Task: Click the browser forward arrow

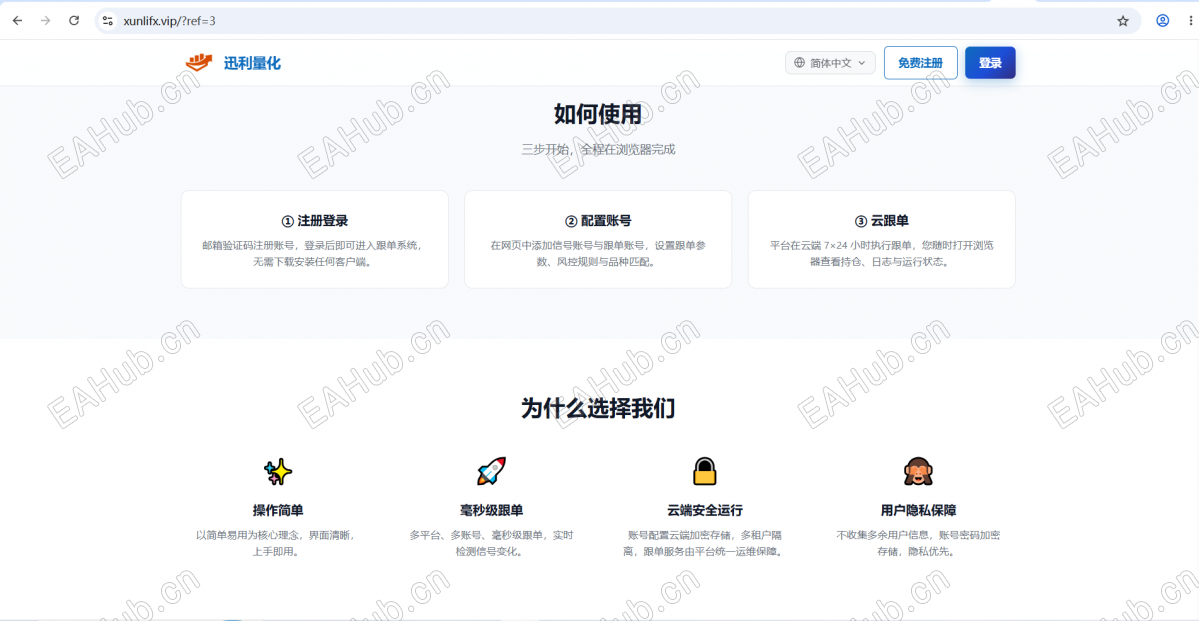Action: point(45,21)
